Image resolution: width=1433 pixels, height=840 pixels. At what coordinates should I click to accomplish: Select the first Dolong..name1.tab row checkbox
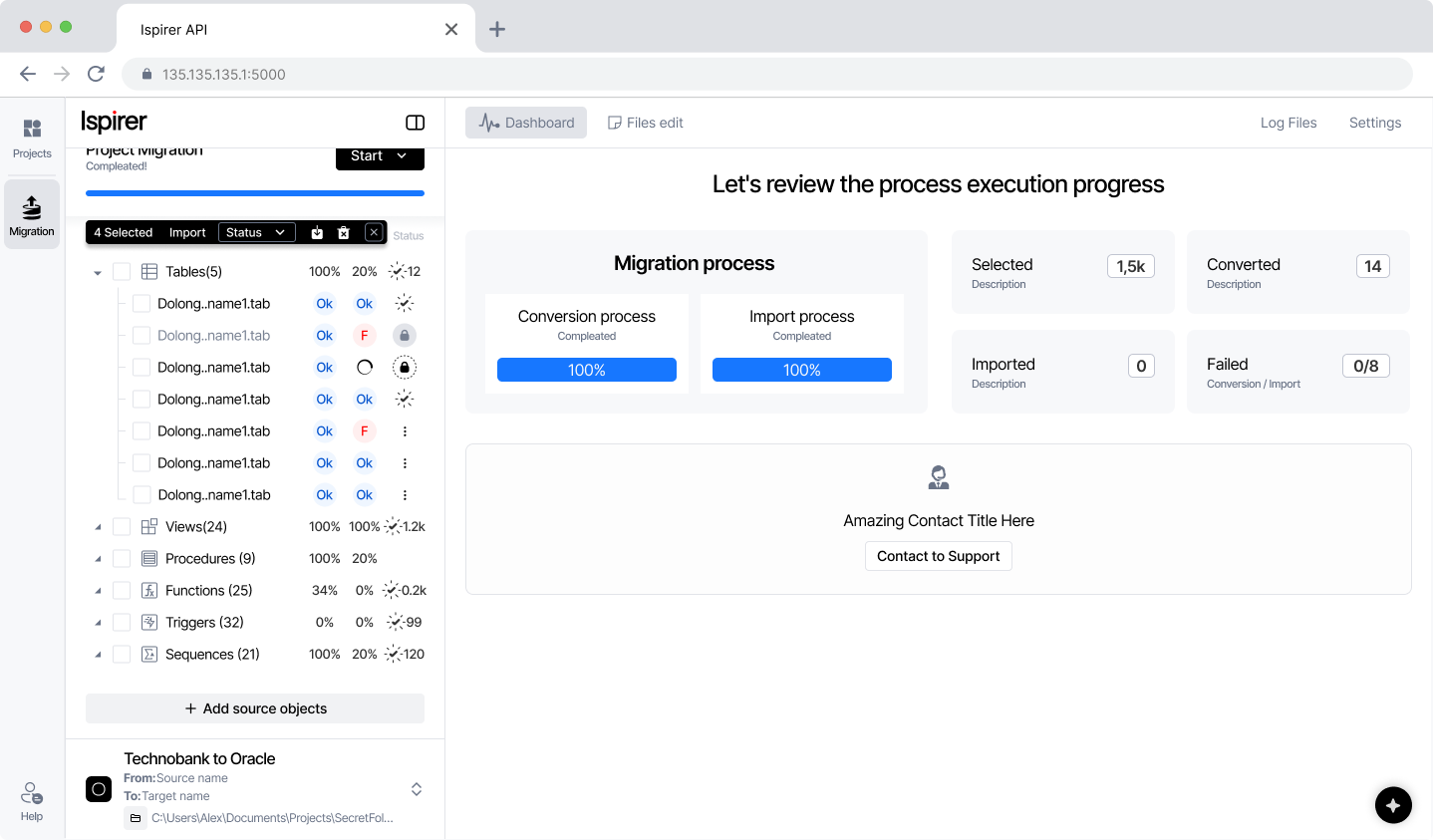[141, 303]
